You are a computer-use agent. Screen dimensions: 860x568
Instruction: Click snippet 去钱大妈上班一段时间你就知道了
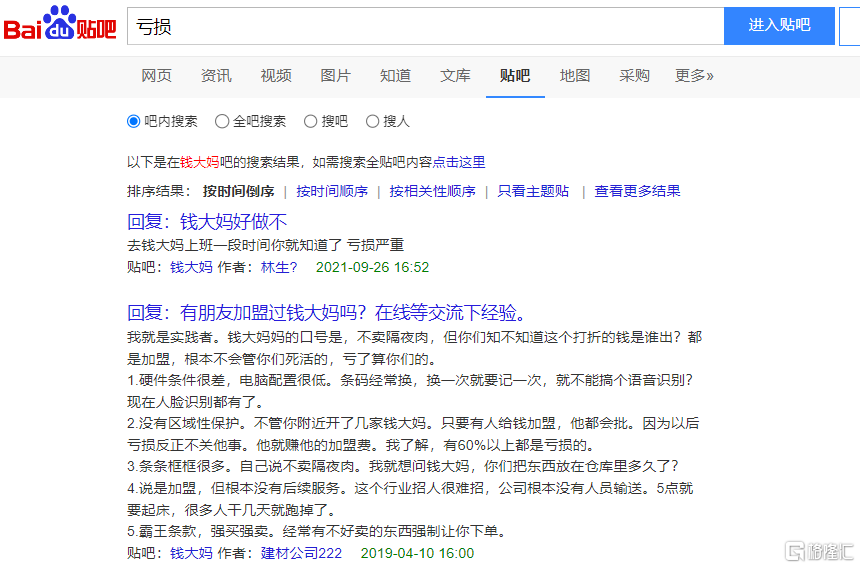tap(235, 245)
